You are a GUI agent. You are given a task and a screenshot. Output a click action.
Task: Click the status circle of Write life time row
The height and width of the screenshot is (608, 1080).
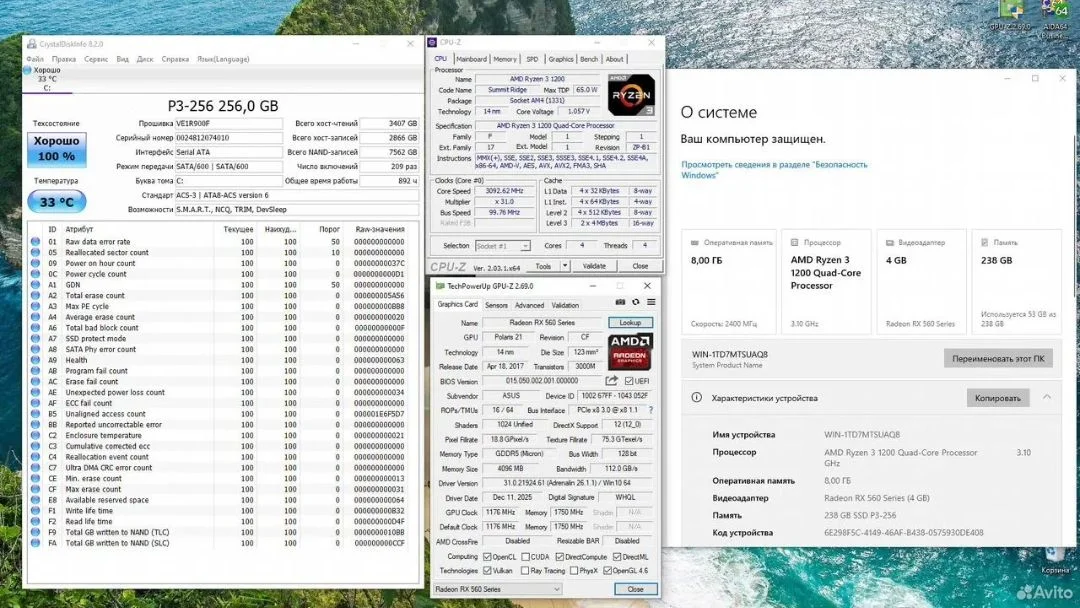(35, 511)
